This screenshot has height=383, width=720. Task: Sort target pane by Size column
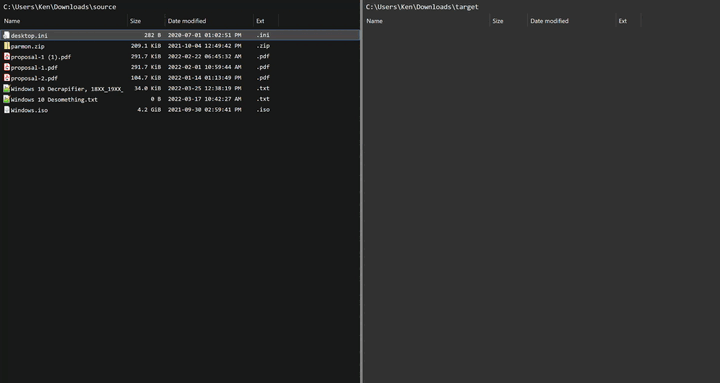click(x=498, y=21)
